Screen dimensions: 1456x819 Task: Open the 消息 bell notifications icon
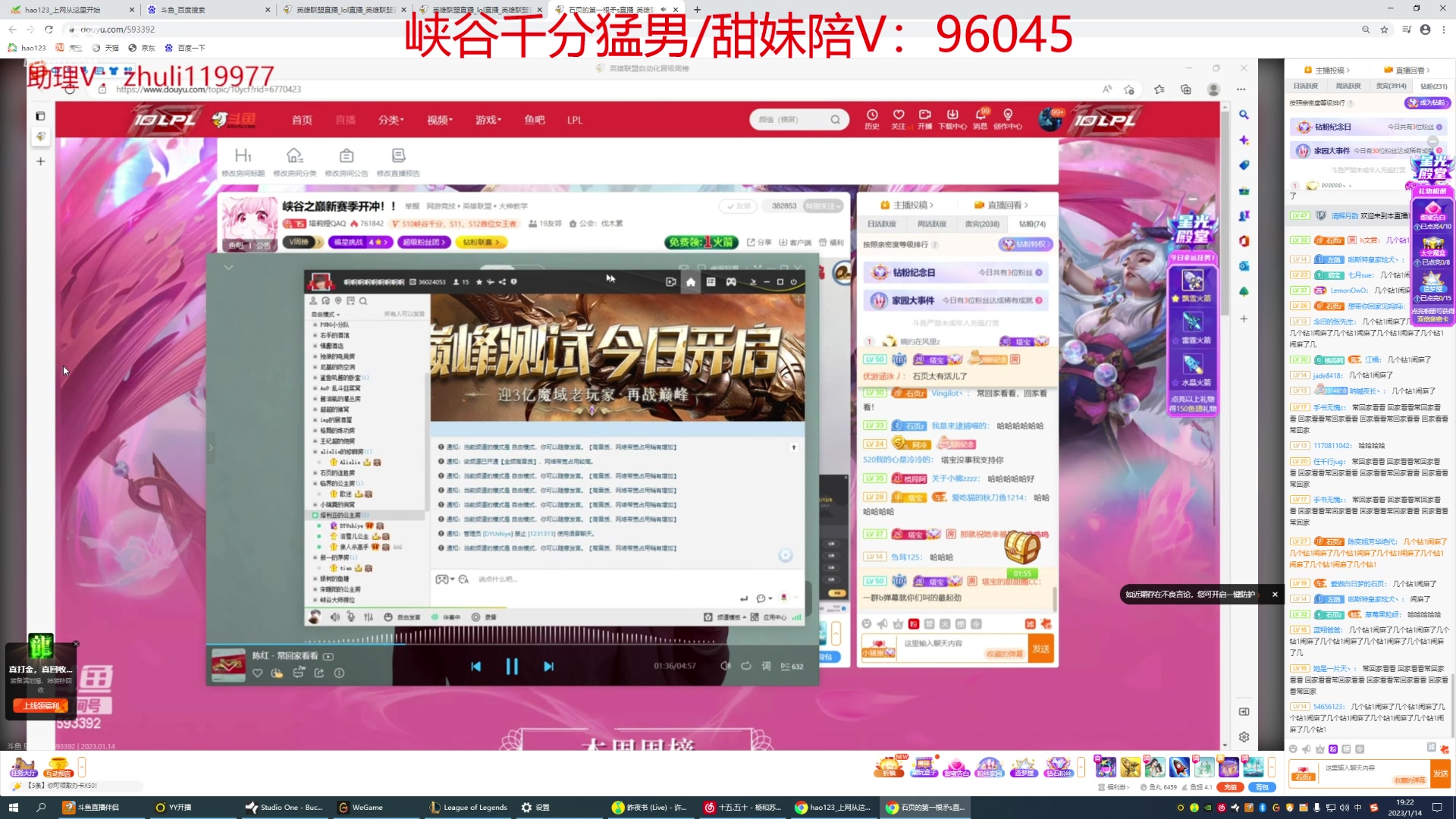(x=981, y=119)
